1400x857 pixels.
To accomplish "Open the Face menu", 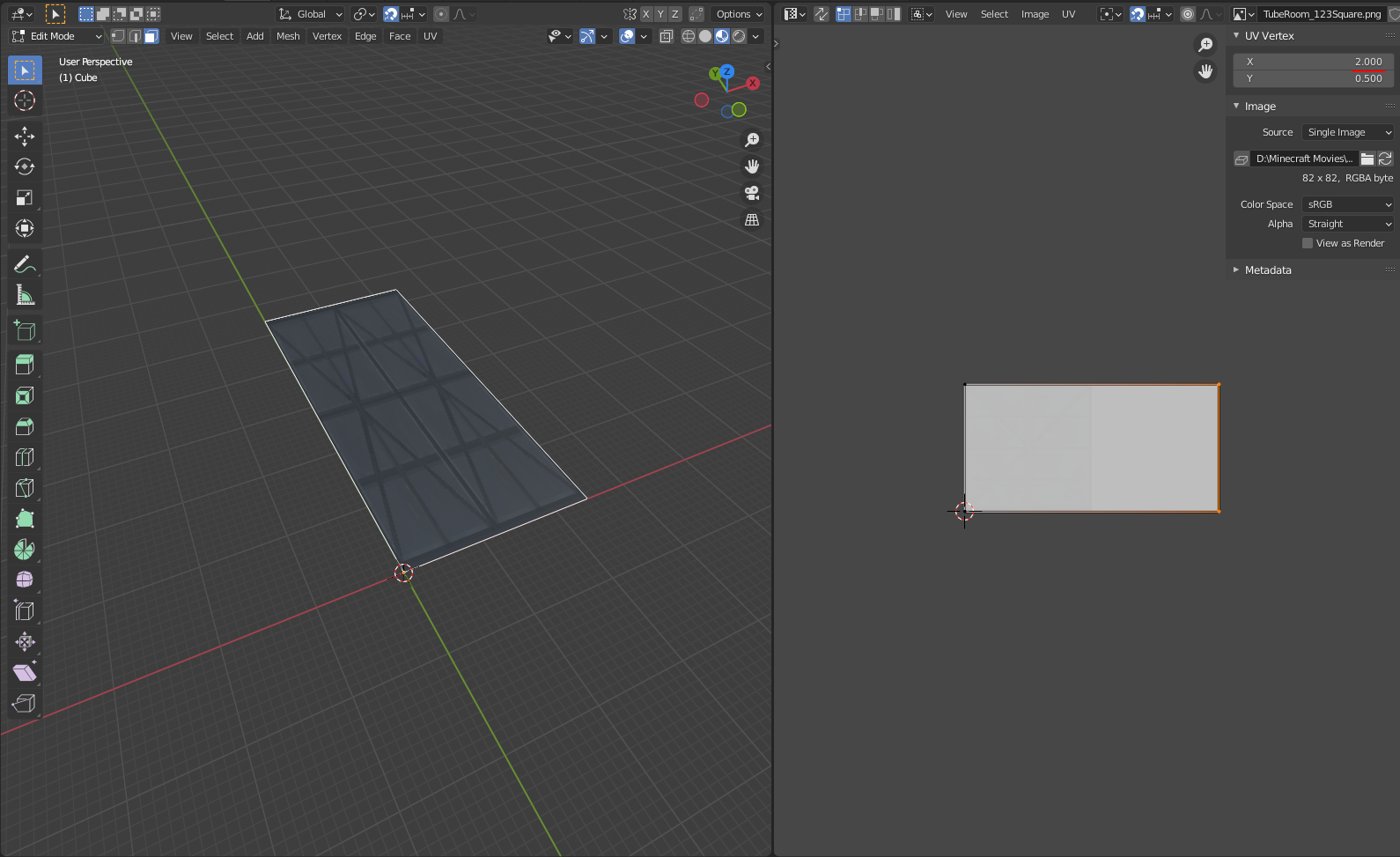I will click(x=400, y=36).
